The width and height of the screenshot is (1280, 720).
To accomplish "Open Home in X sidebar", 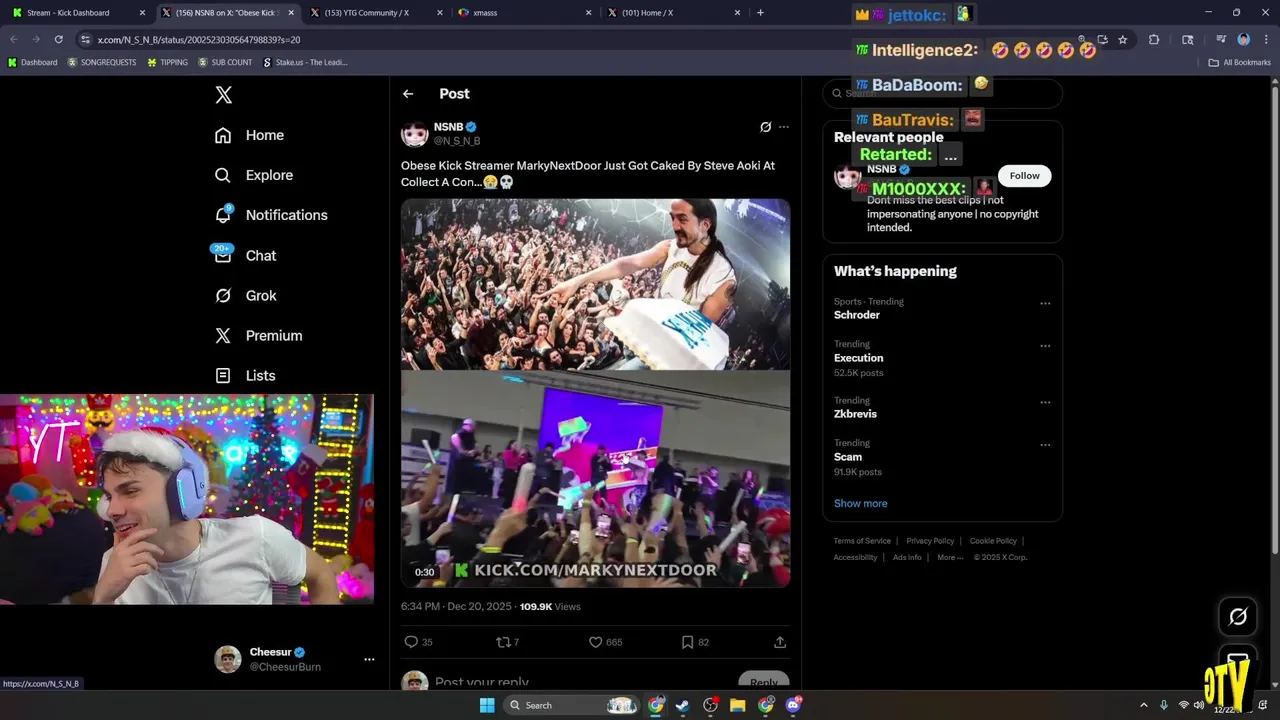I will pos(249,135).
